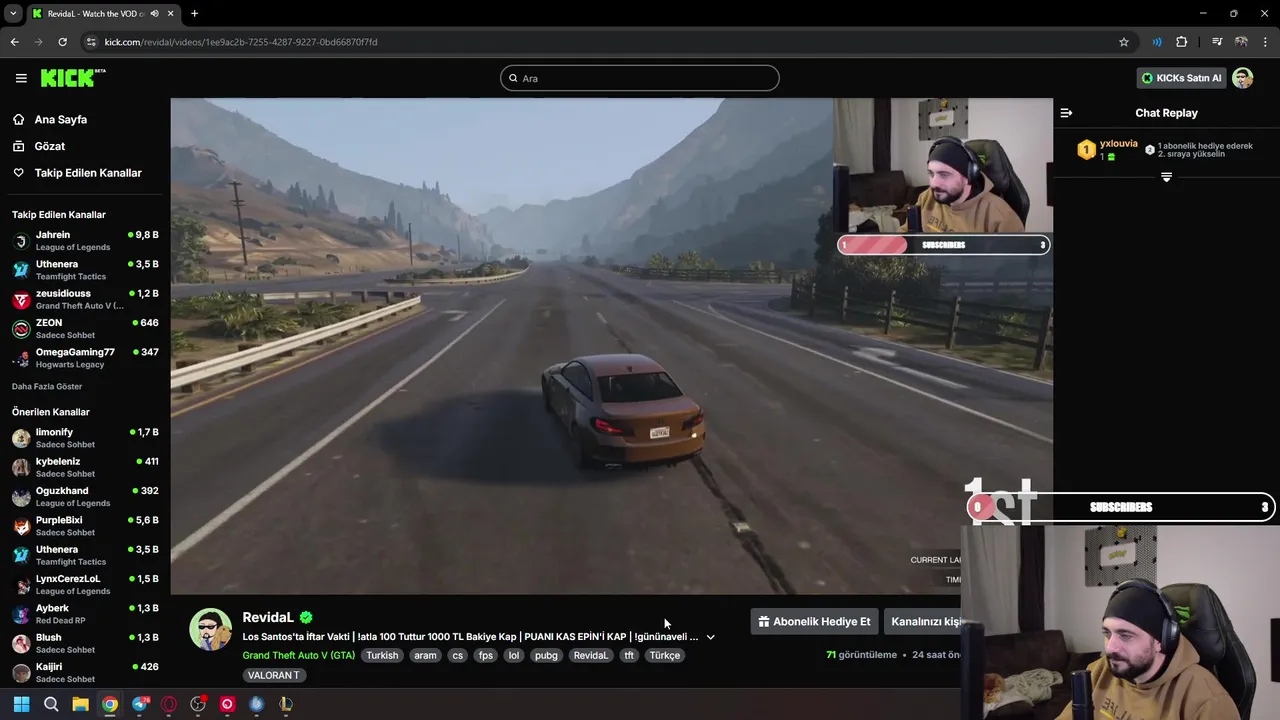Image resolution: width=1280 pixels, height=720 pixels.
Task: Open Telegram from the taskbar
Action: tap(139, 704)
